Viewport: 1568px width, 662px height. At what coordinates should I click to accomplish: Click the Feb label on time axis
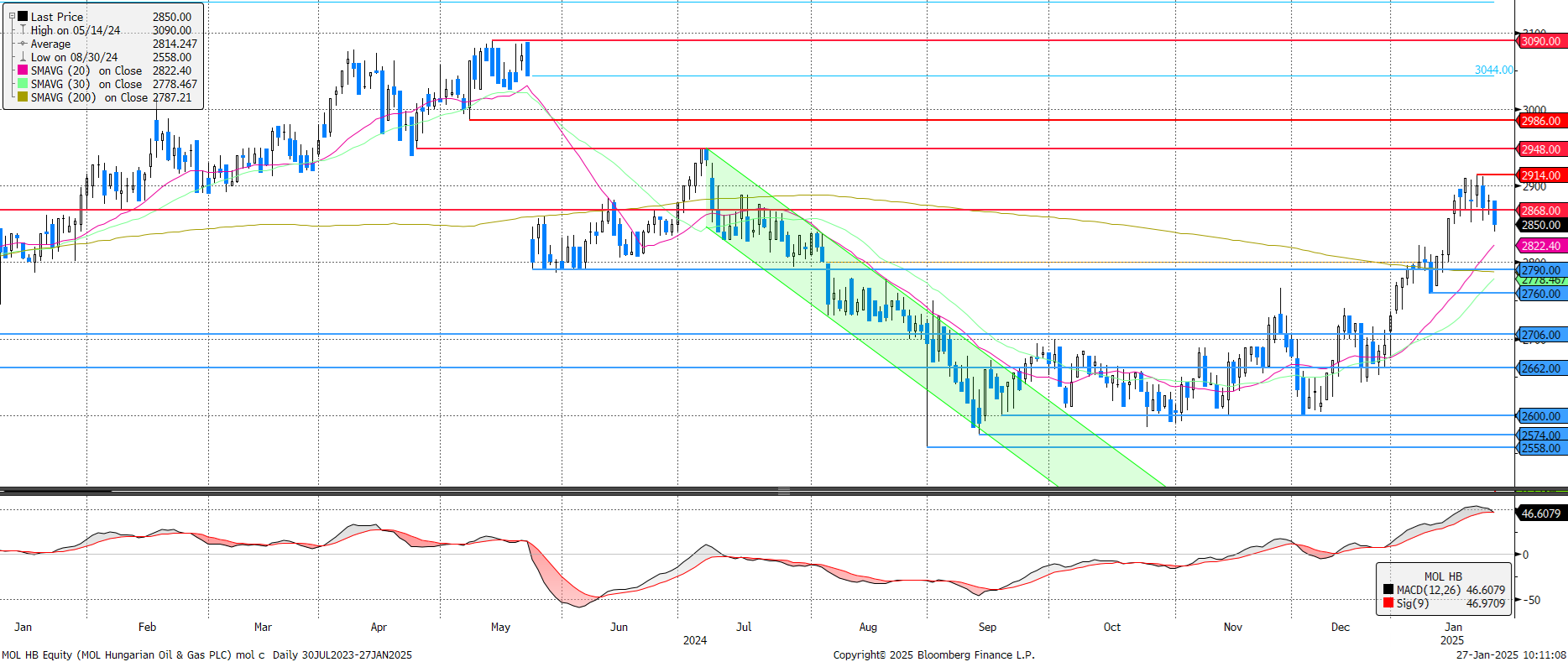tap(148, 627)
